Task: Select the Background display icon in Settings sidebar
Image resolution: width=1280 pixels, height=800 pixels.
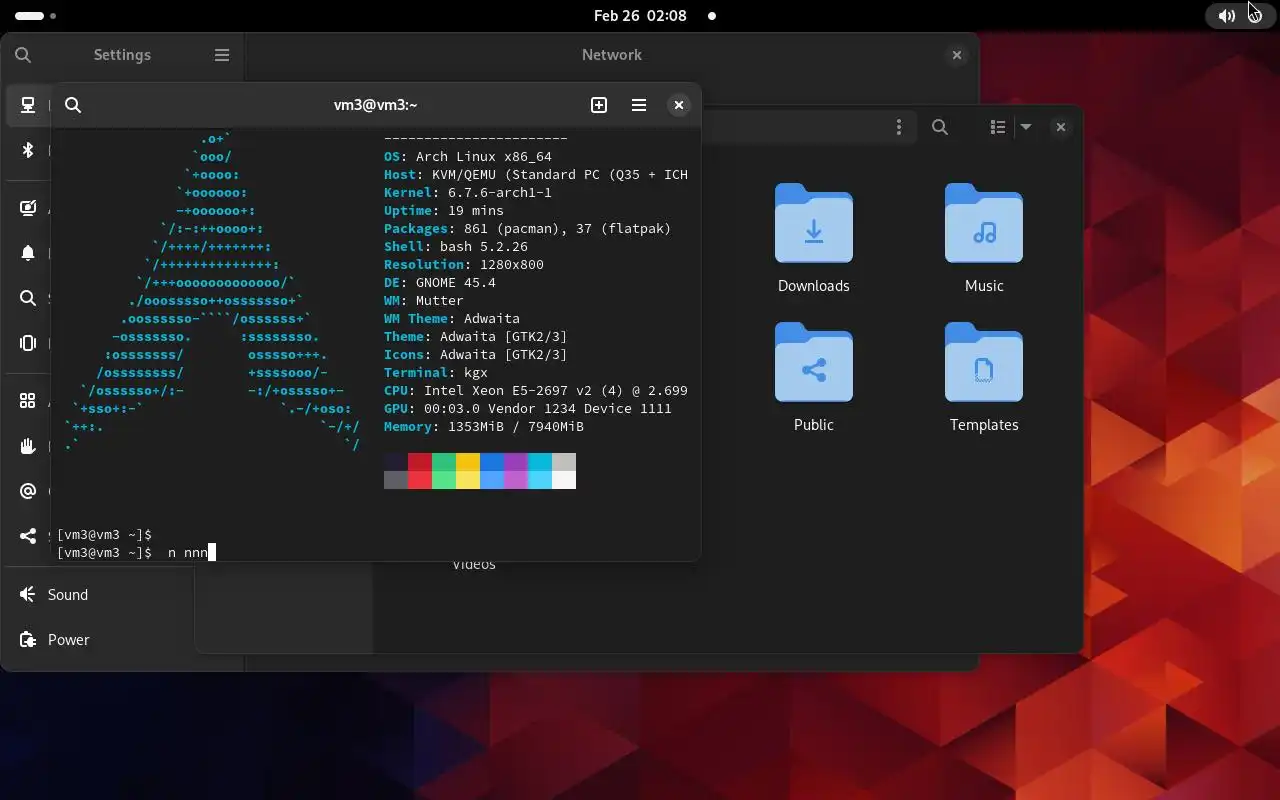Action: click(28, 208)
